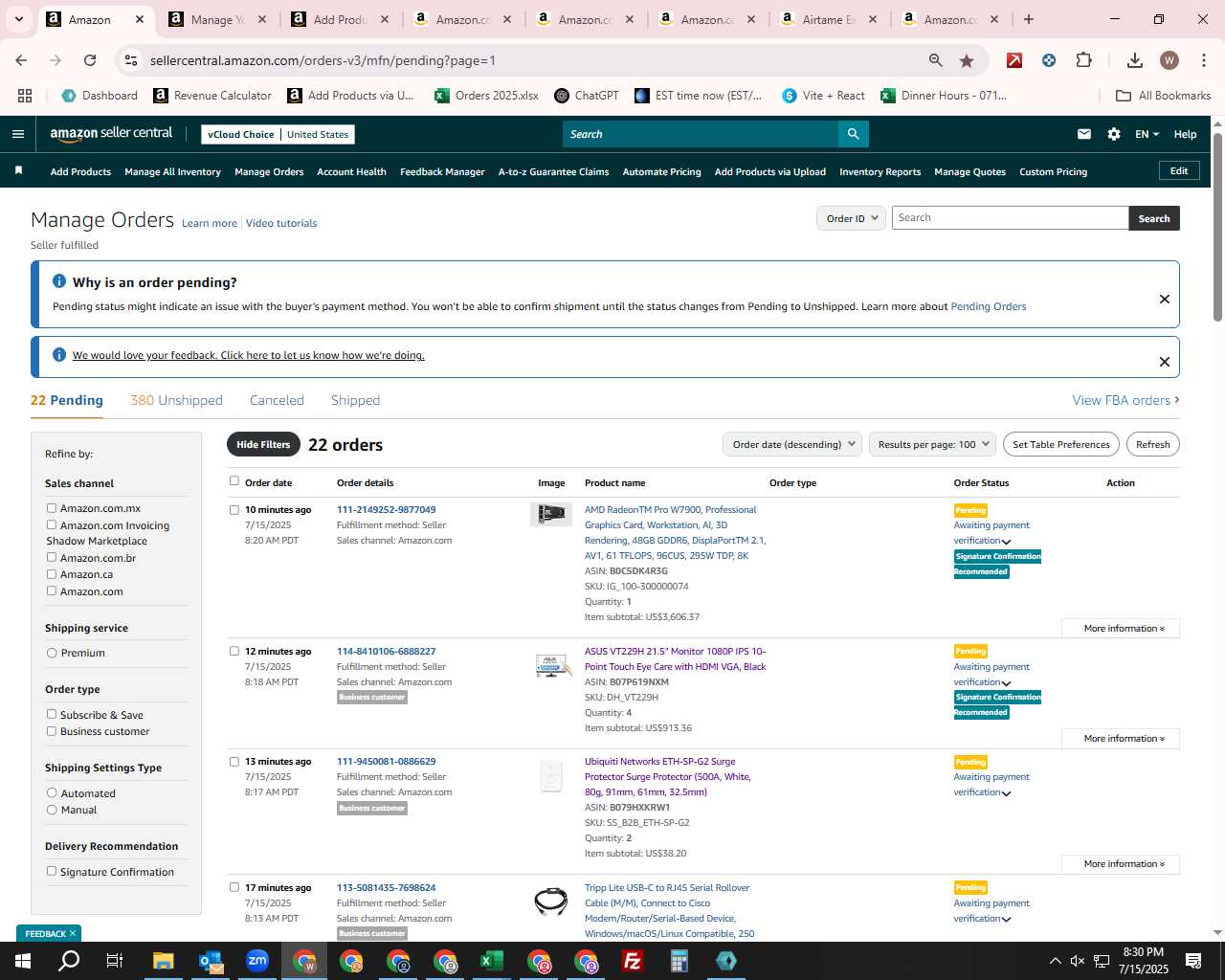Open the tab search dropdown arrow
This screenshot has height=980, width=1225.
(x=18, y=19)
